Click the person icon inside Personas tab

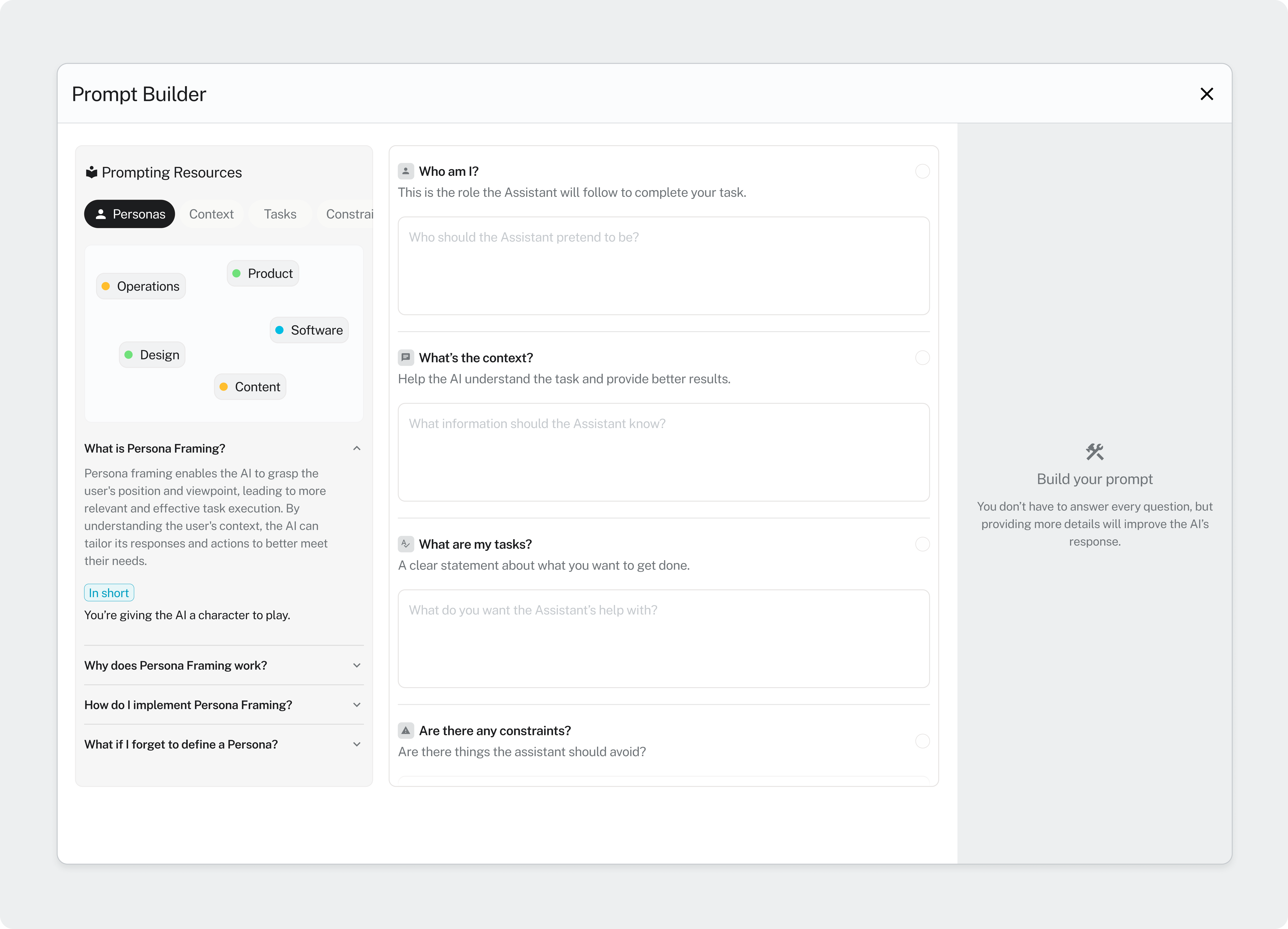[x=101, y=214]
